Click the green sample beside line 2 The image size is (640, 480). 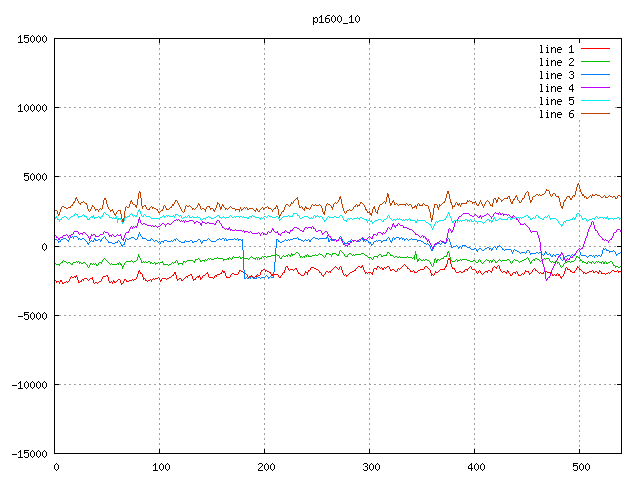click(x=596, y=62)
